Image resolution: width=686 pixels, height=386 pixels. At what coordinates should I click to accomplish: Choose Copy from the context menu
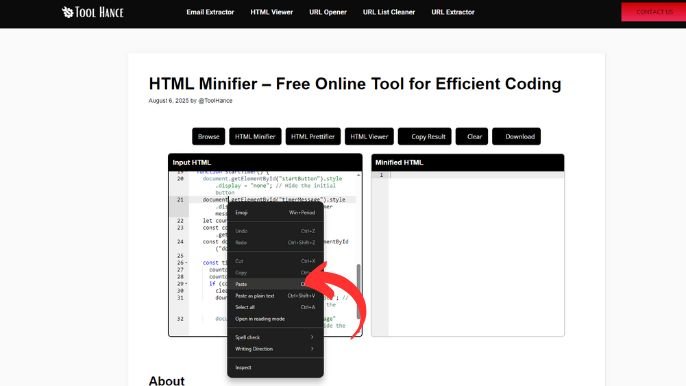[x=275, y=273]
